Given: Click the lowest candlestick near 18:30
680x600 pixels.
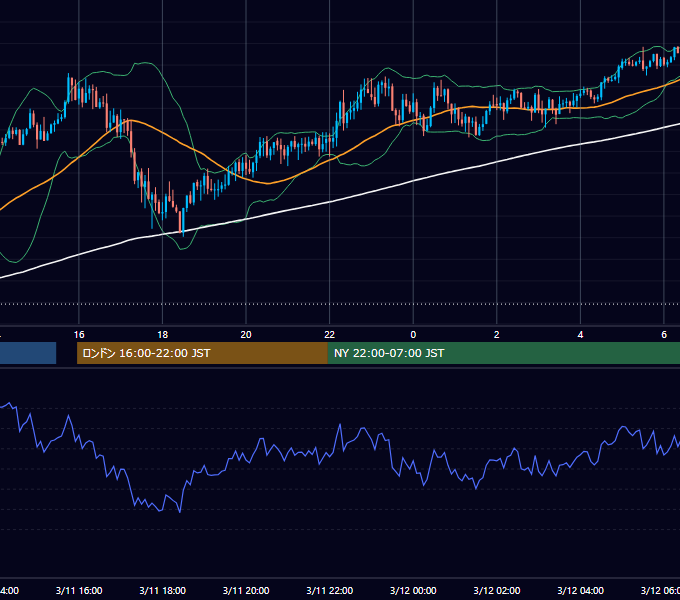Looking at the screenshot, I should (x=183, y=222).
